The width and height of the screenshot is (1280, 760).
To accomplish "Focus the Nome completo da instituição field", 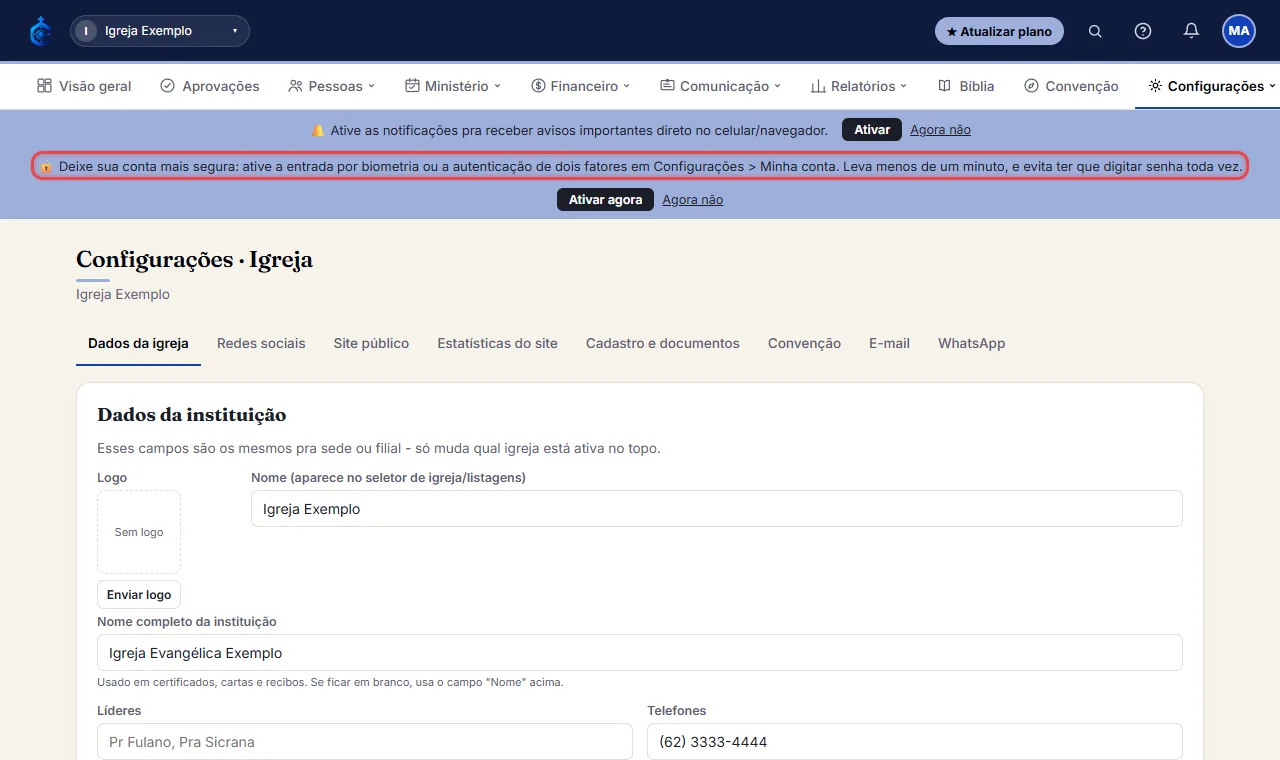I will coord(640,653).
